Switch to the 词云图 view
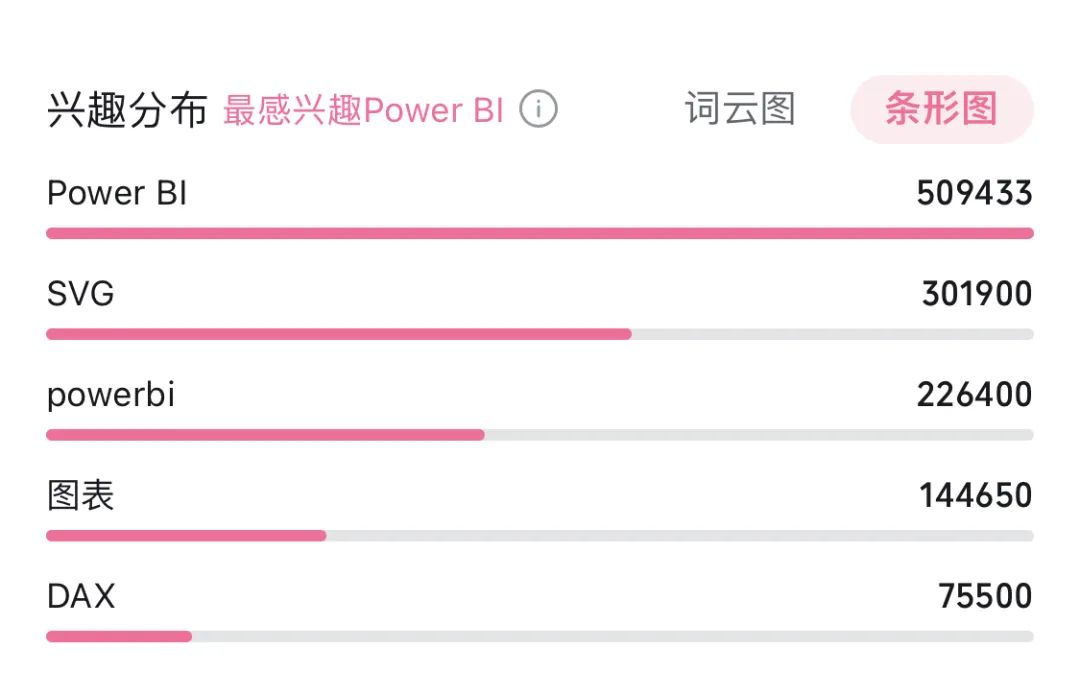Viewport: 1080px width, 673px height. tap(740, 109)
